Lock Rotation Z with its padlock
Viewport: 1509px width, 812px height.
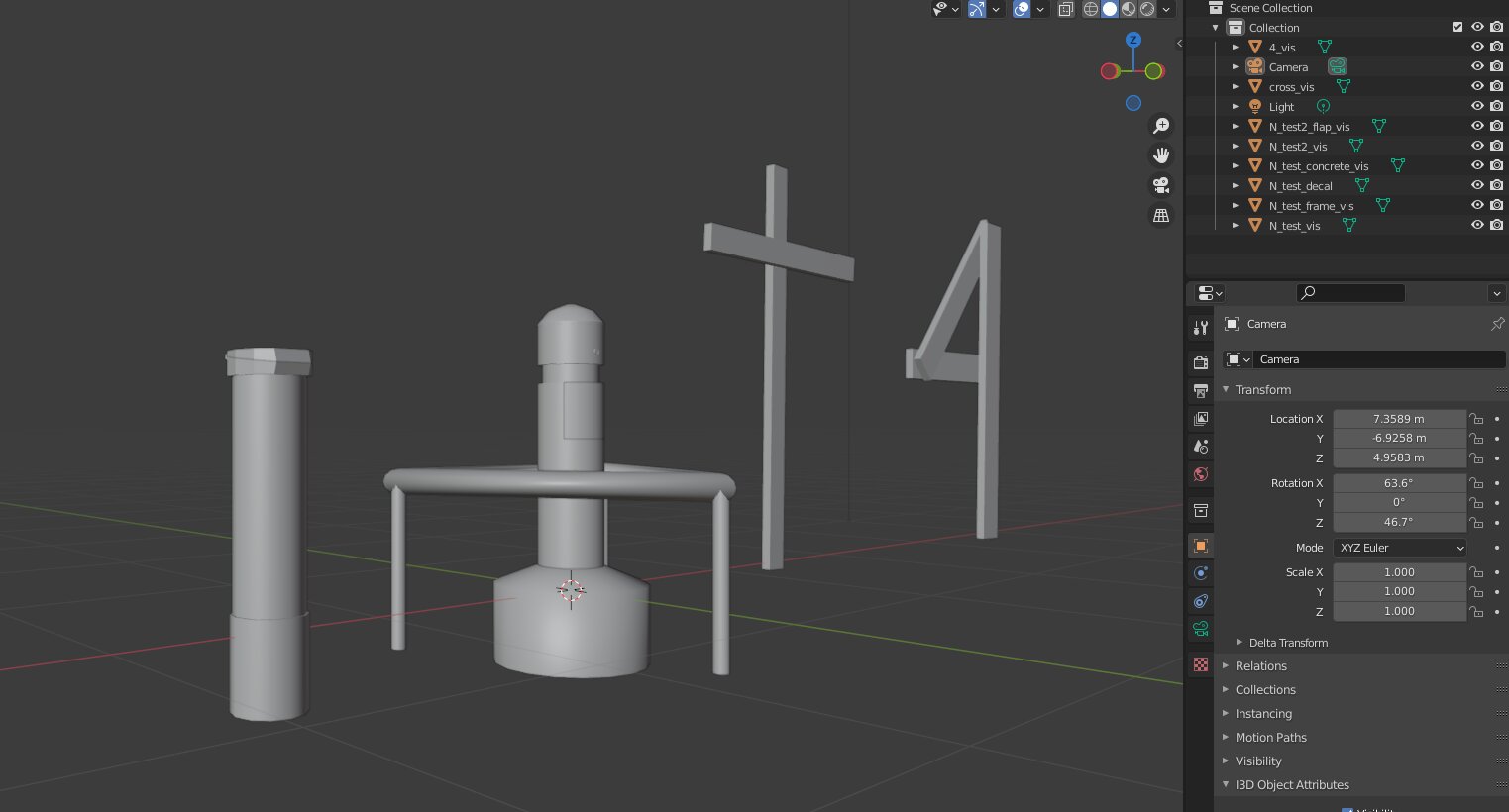point(1476,522)
